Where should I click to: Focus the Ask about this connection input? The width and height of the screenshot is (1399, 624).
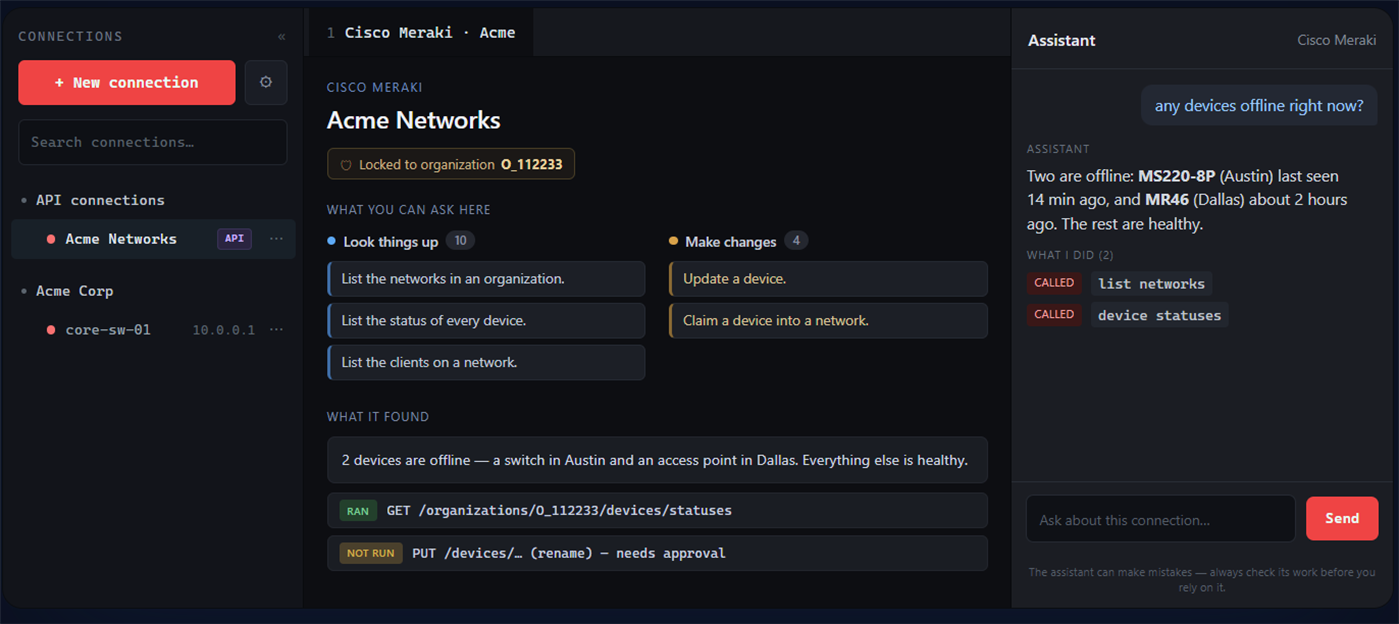[x=1161, y=519]
